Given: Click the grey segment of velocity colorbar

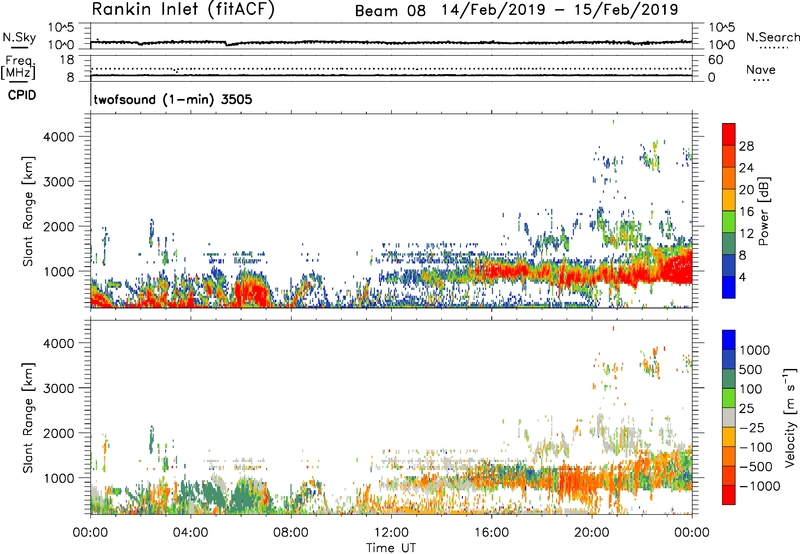Looking at the screenshot, I should click(729, 417).
